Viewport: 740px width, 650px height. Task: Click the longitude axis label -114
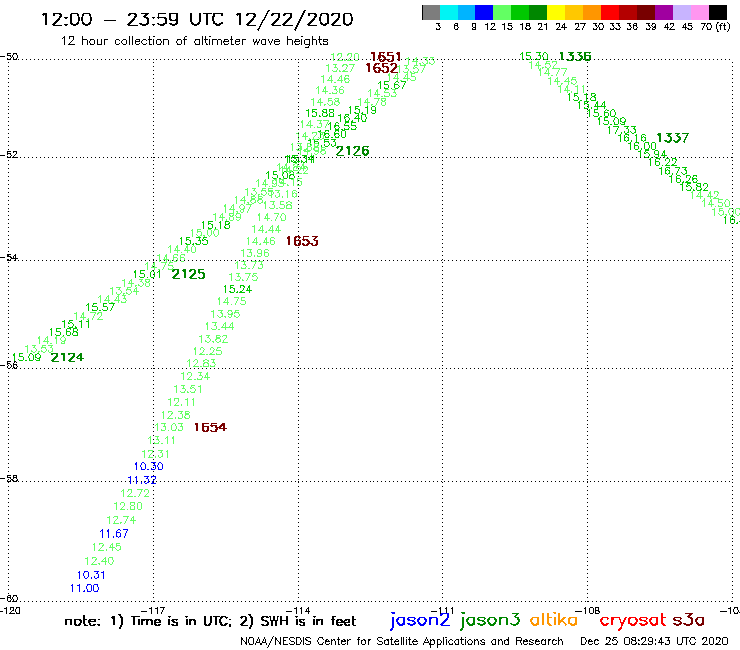click(298, 611)
